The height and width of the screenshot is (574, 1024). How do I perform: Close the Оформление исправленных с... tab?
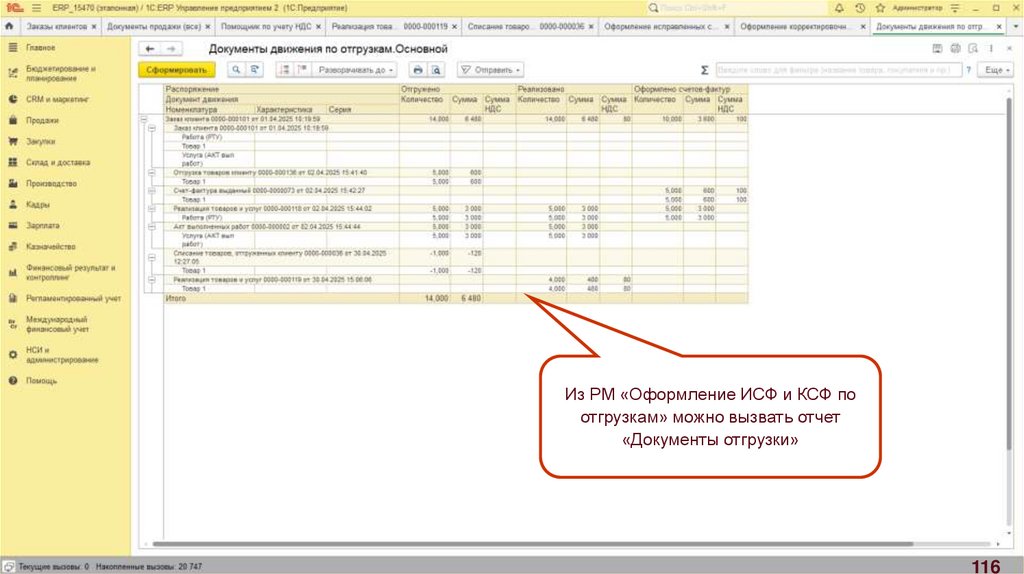coord(727,27)
